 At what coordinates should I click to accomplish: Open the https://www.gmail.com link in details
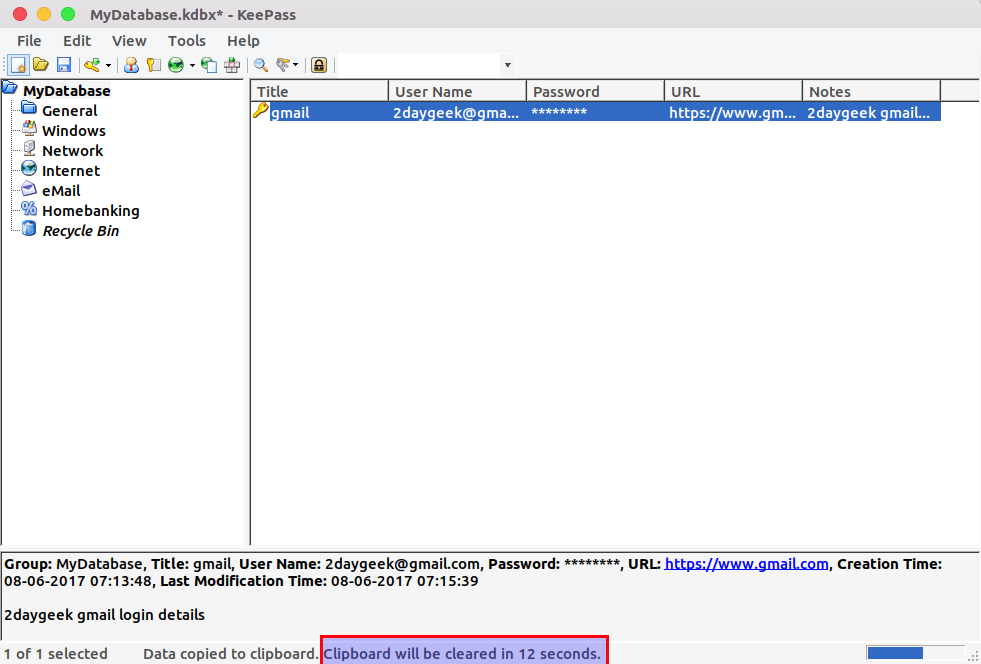point(746,564)
